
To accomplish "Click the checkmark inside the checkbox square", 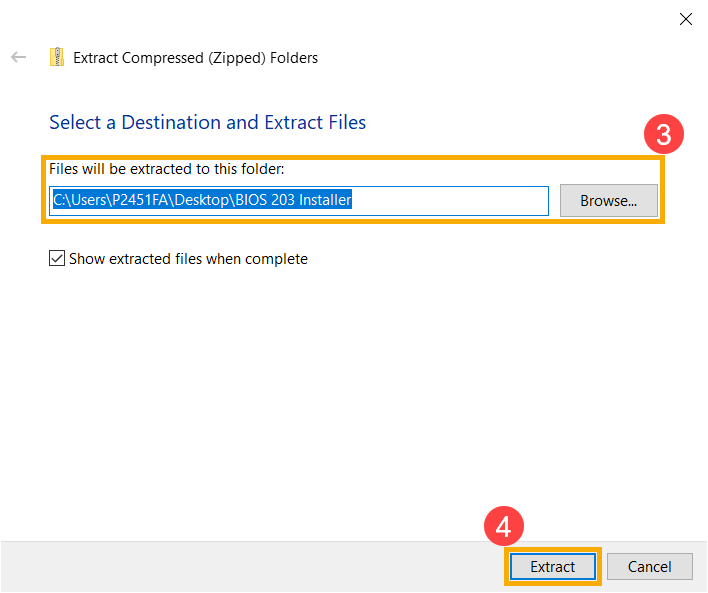I will 57,258.
